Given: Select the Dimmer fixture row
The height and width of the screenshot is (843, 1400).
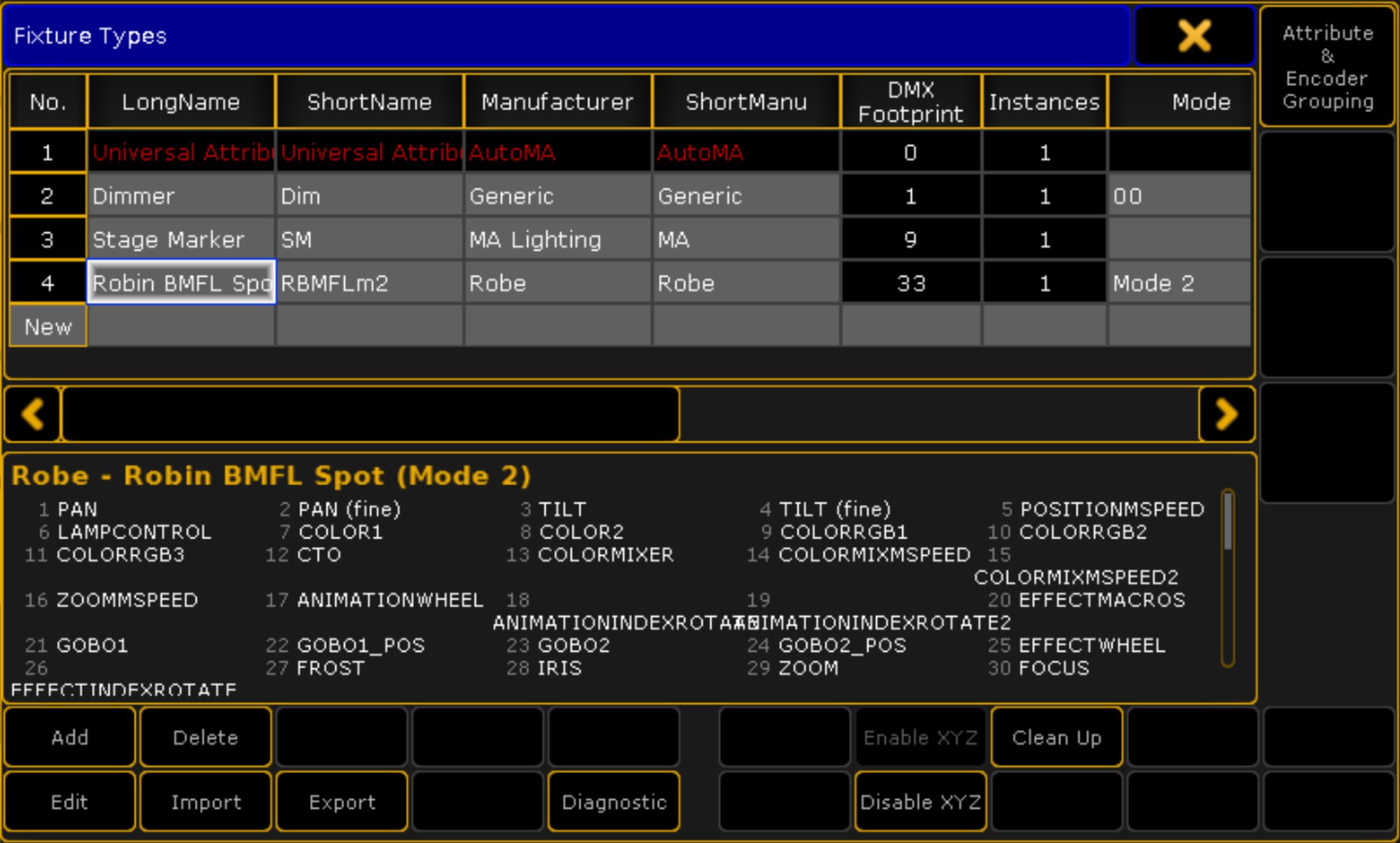Looking at the screenshot, I should click(181, 196).
